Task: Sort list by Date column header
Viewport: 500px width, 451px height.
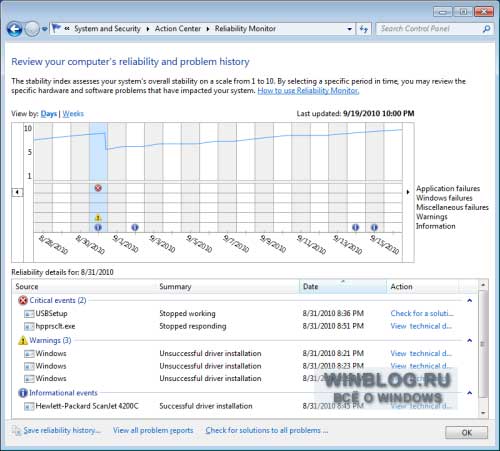Action: point(343,286)
